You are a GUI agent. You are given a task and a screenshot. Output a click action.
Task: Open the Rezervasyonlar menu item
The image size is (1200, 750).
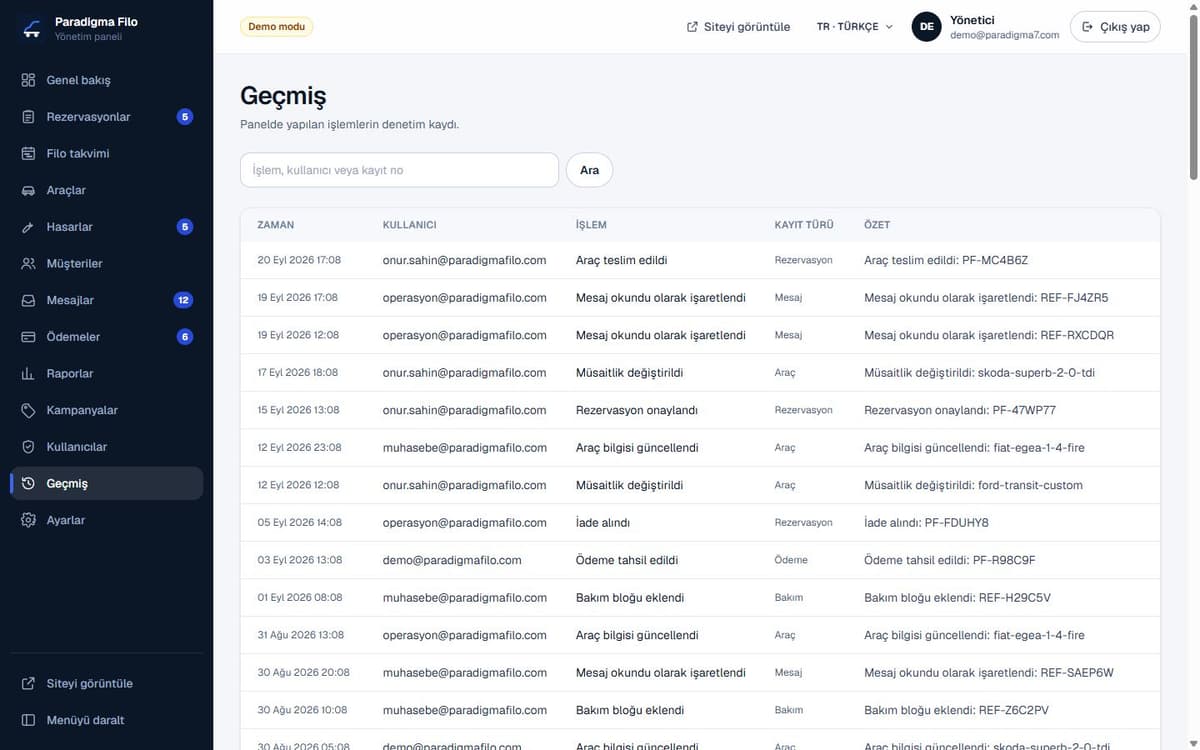[106, 117]
